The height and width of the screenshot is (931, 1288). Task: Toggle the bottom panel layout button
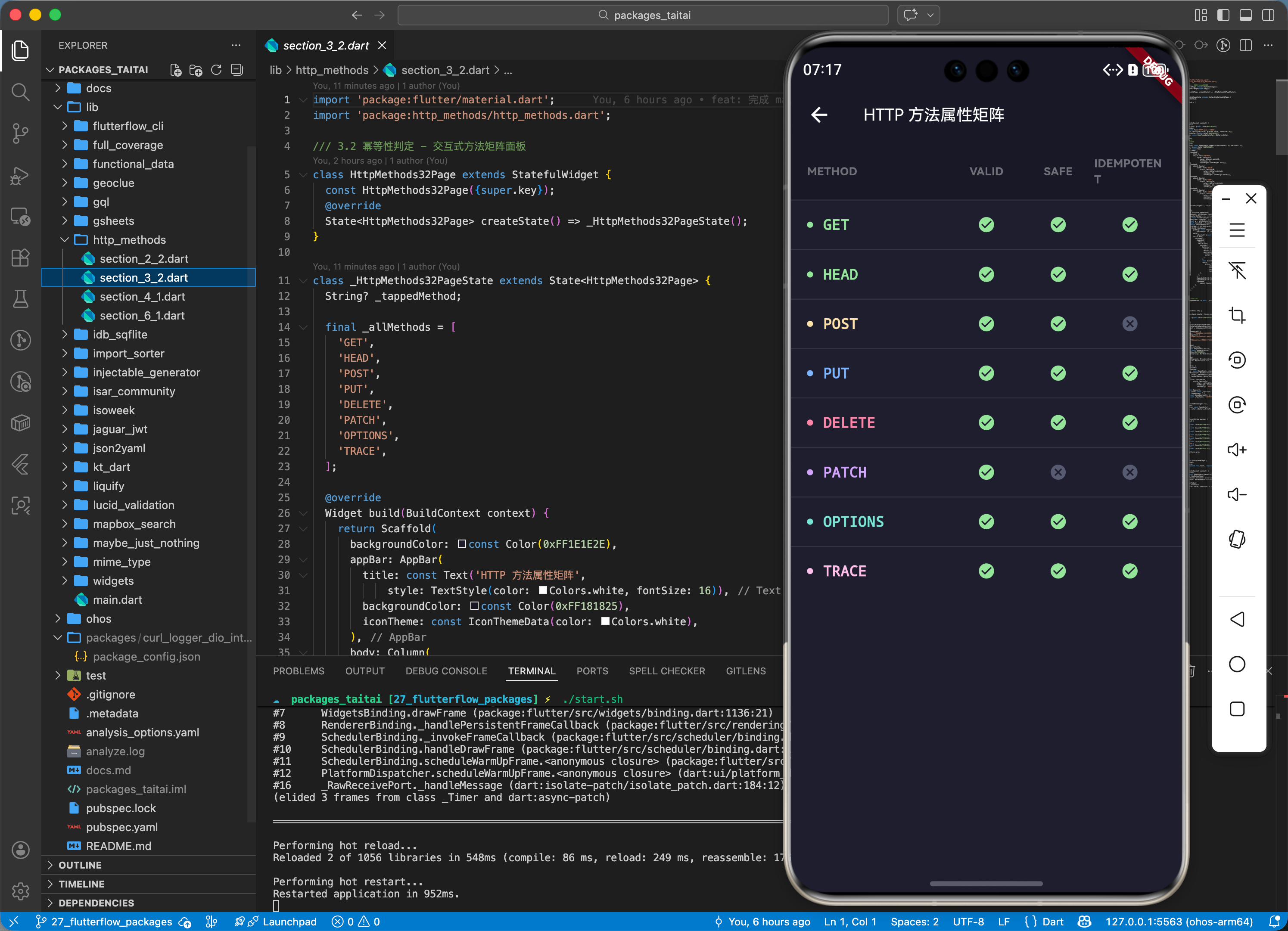[x=1245, y=16]
